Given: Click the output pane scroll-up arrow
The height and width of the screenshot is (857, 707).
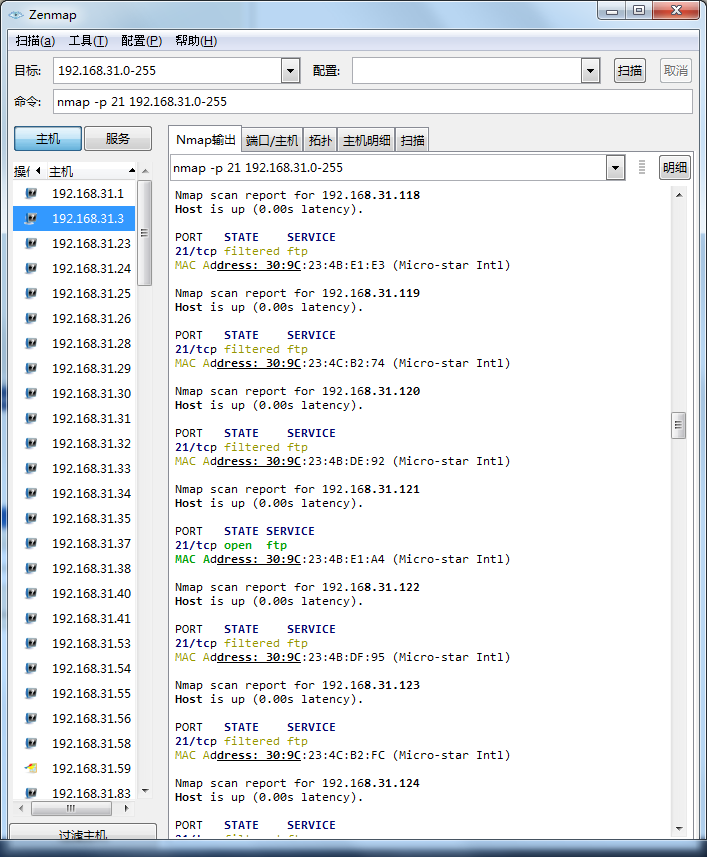Looking at the screenshot, I should (x=679, y=195).
